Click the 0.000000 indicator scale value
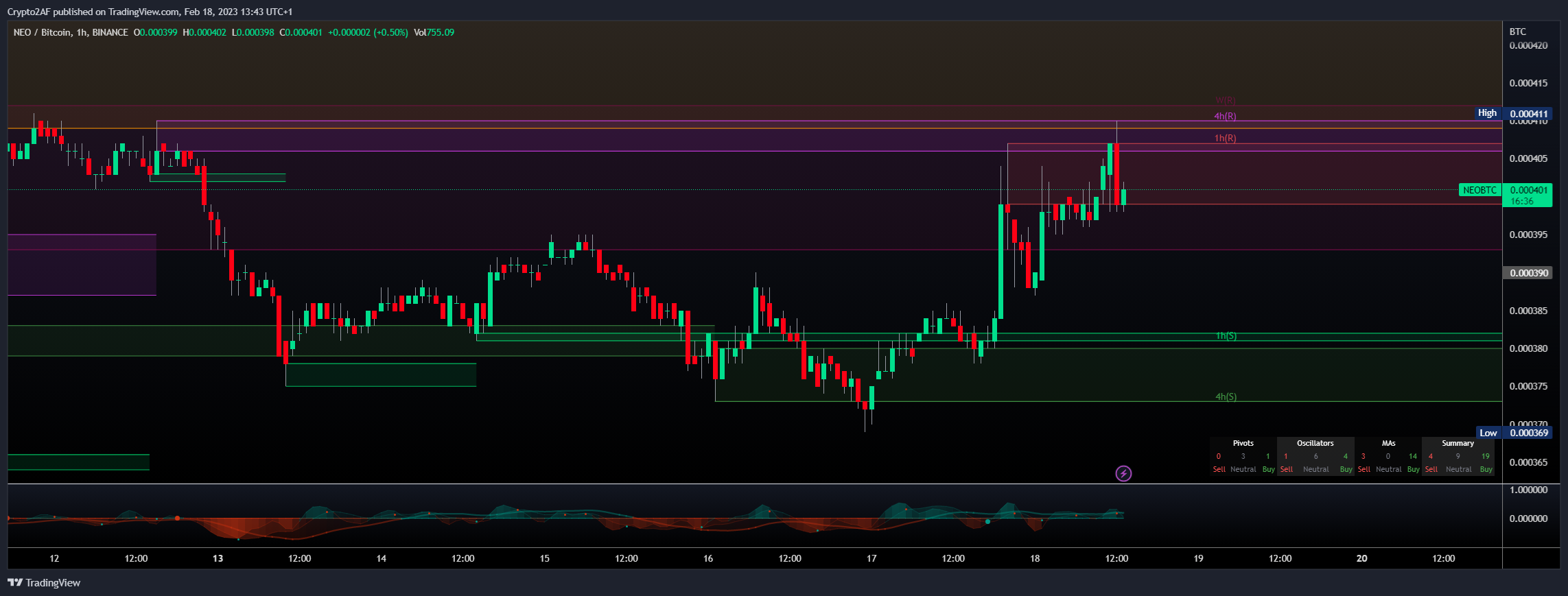1568x596 pixels. 1528,518
